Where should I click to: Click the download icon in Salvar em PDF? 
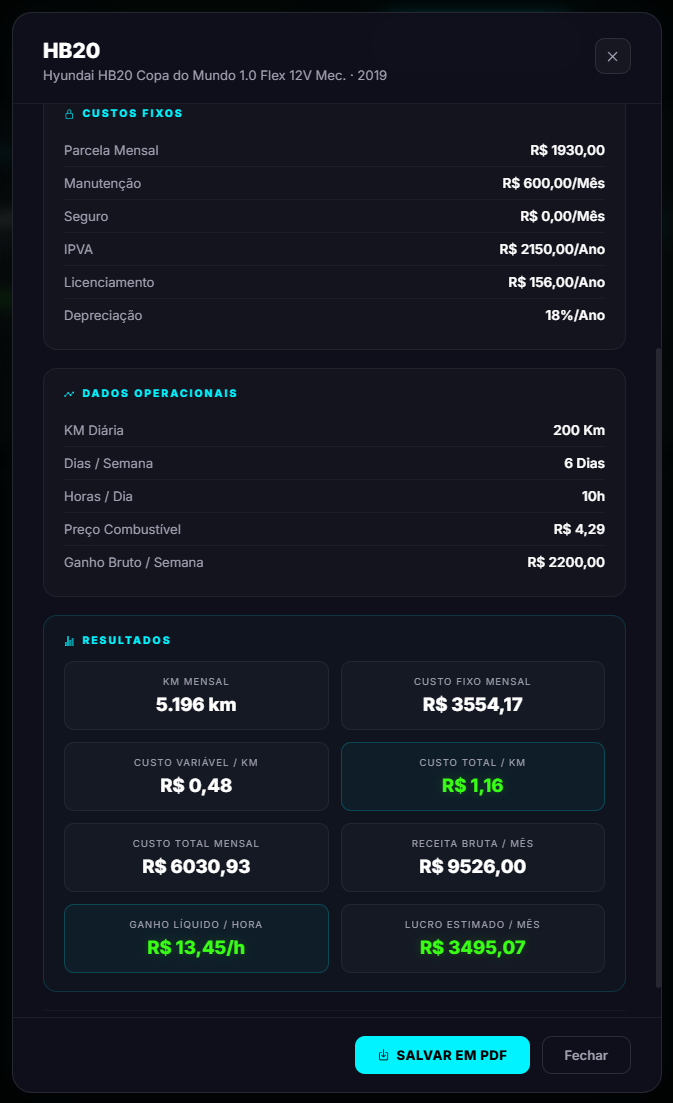tap(383, 1055)
